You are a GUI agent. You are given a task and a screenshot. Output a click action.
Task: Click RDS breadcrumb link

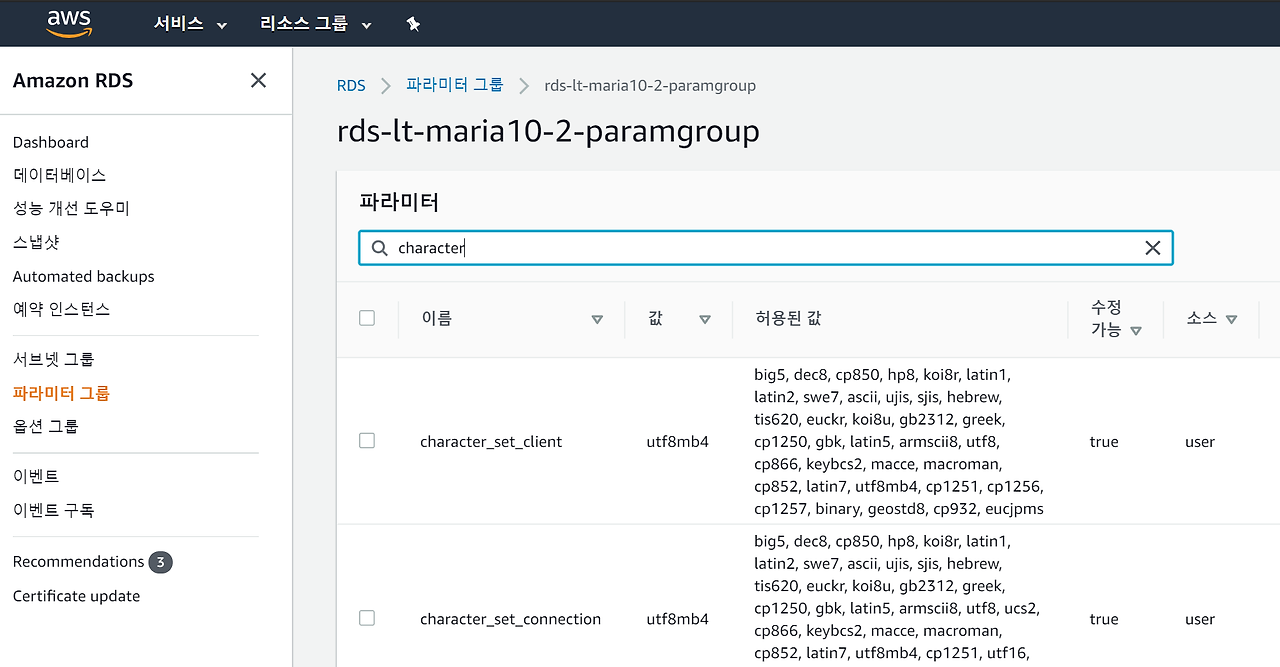coord(351,86)
